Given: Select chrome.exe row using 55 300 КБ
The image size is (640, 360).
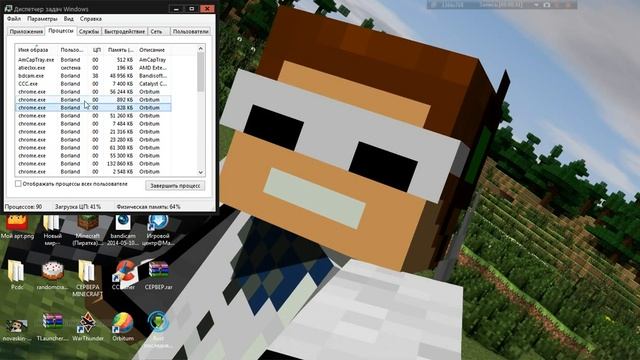Looking at the screenshot, I should [93, 156].
